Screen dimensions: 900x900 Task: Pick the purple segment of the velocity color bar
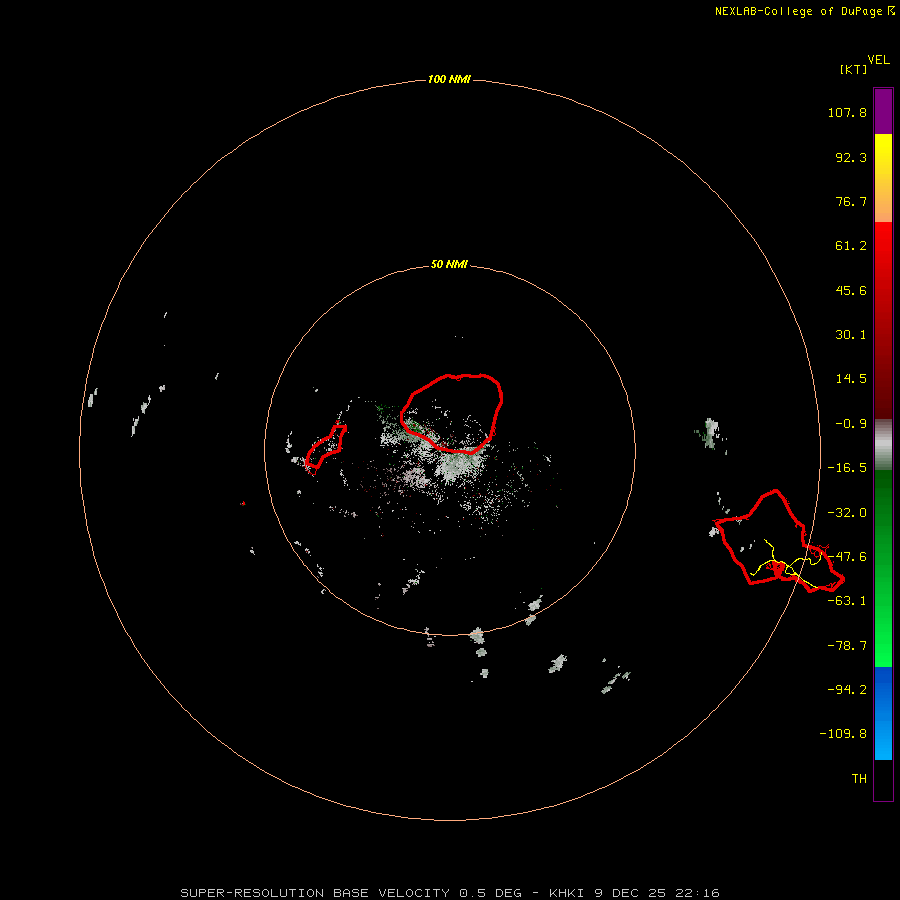coord(883,111)
